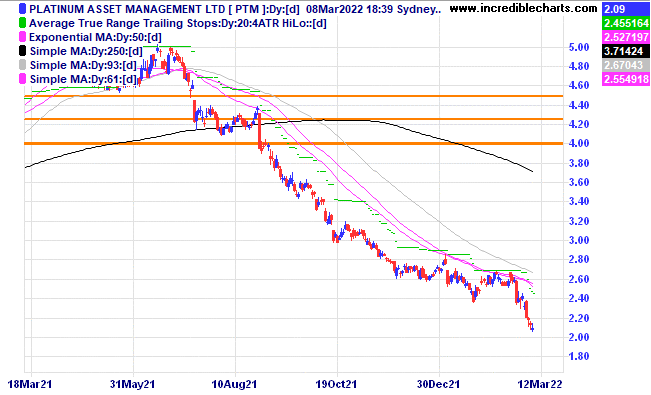The width and height of the screenshot is (651, 395).
Task: Click the 10Aug21 date axis label
Action: (235, 384)
